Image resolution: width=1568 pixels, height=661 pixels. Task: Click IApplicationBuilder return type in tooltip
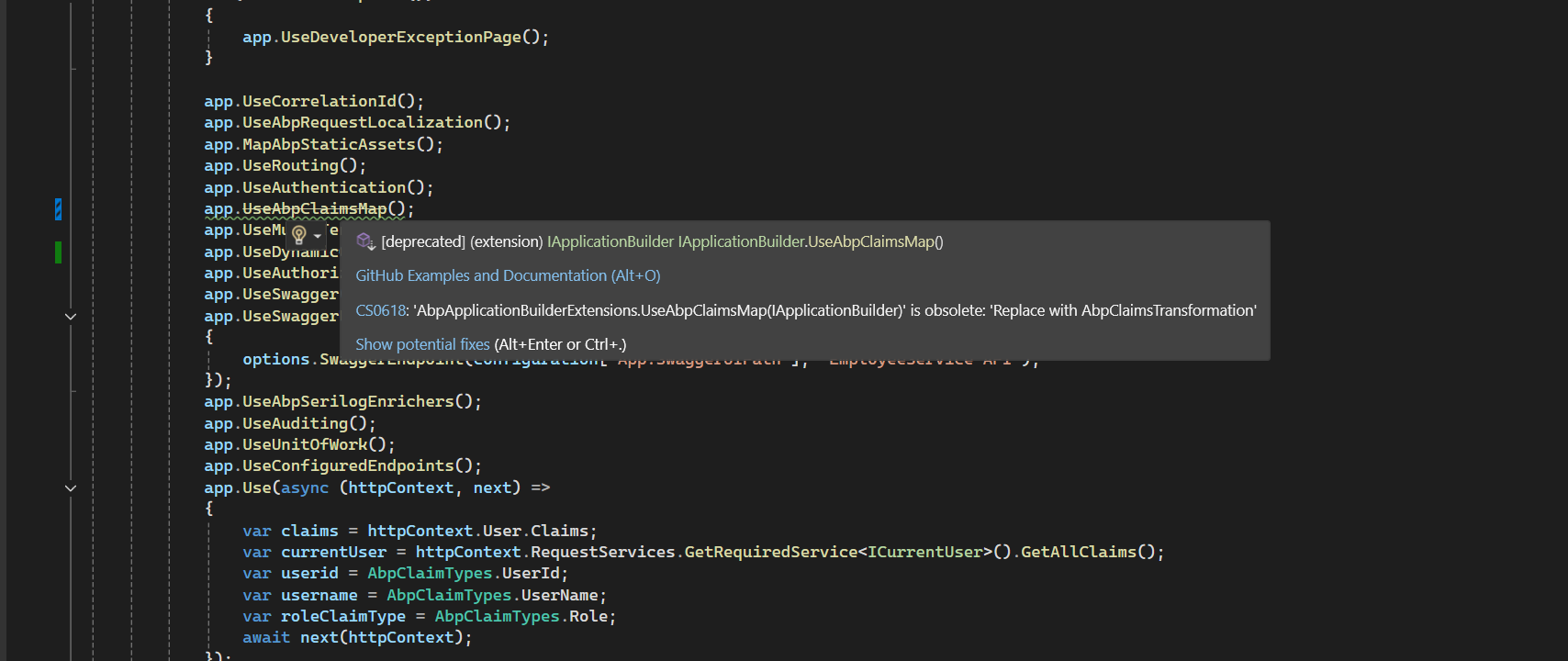tap(610, 241)
